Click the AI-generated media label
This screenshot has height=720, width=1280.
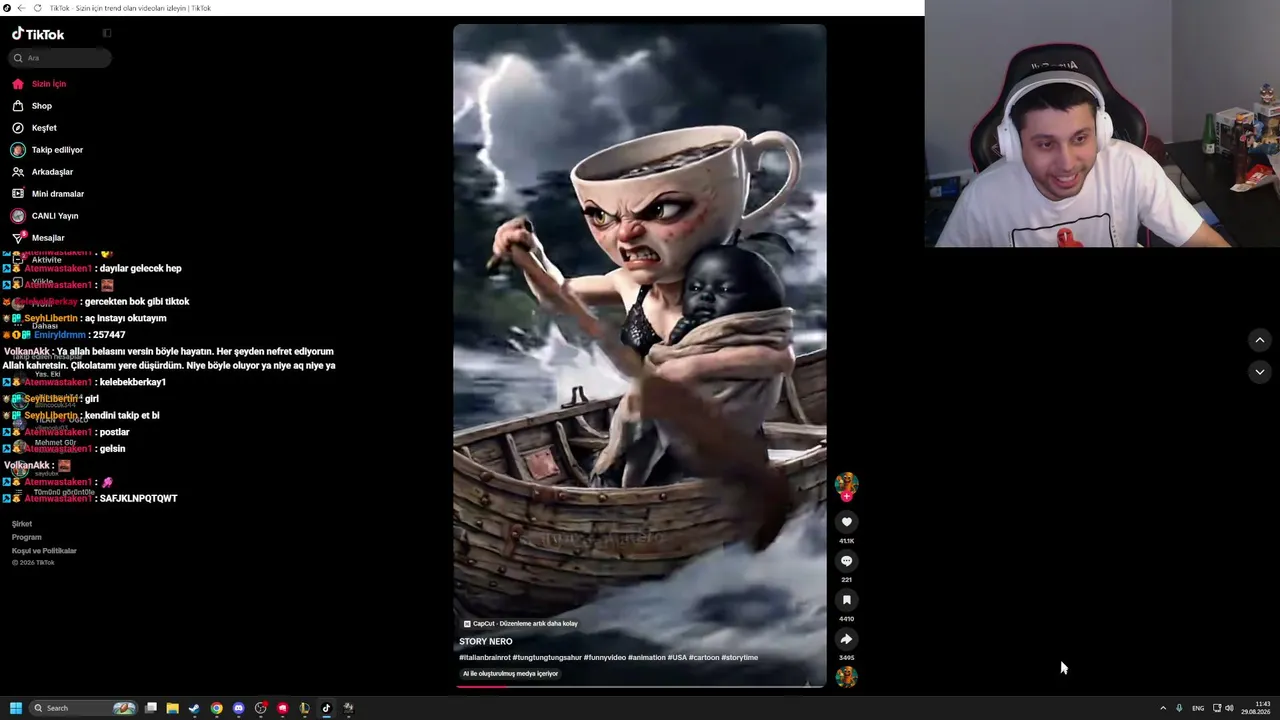point(510,674)
